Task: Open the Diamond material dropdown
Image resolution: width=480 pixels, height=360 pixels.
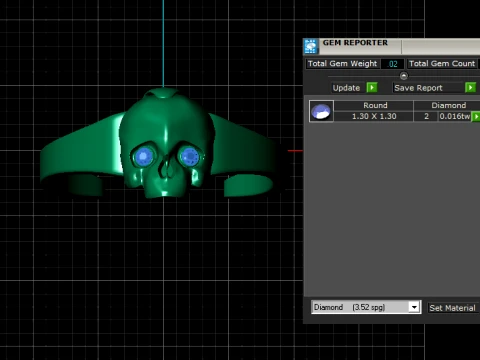Action: 414,307
